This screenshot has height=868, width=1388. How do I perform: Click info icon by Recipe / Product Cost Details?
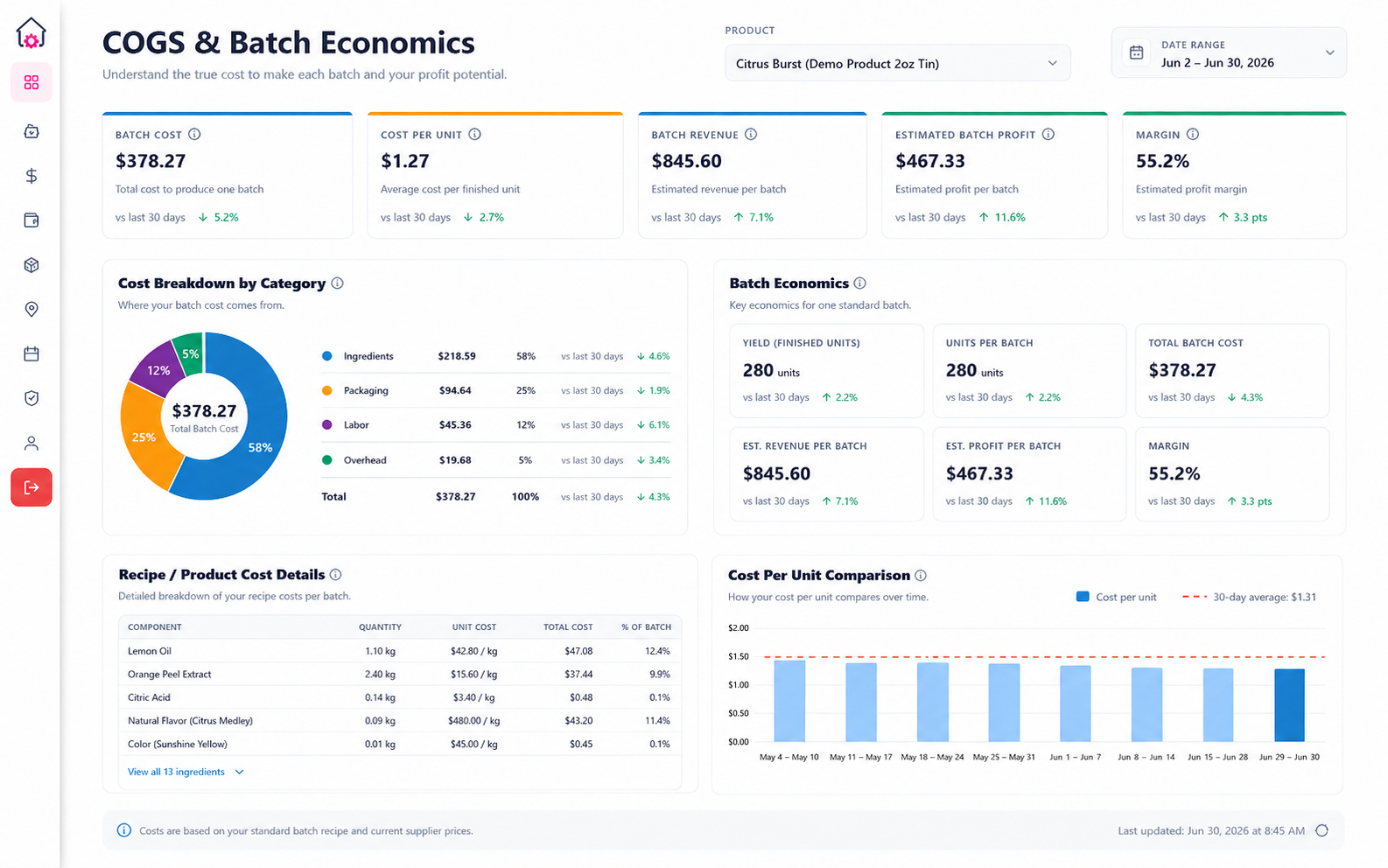point(336,575)
